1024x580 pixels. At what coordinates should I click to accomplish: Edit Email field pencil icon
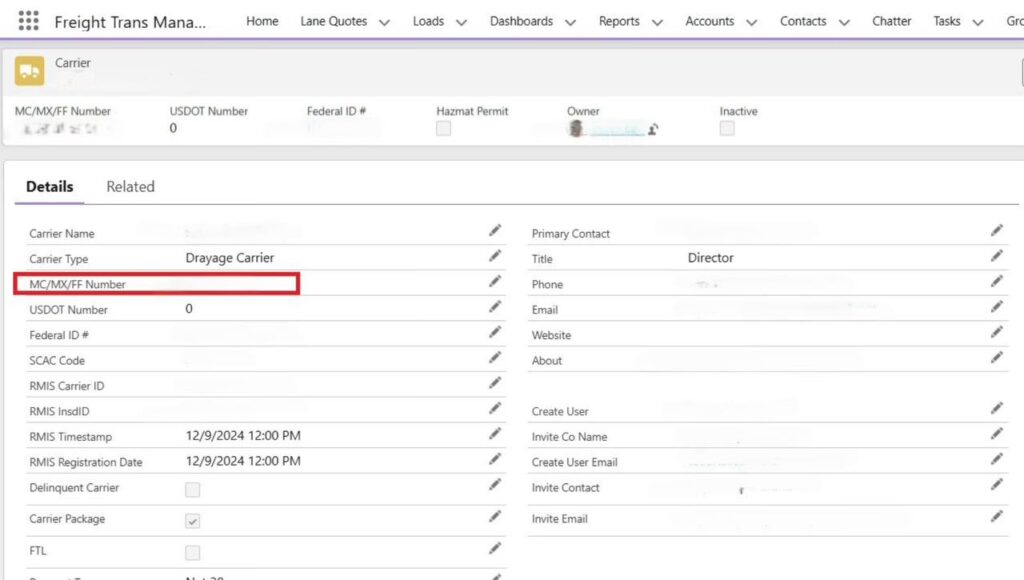click(x=997, y=307)
